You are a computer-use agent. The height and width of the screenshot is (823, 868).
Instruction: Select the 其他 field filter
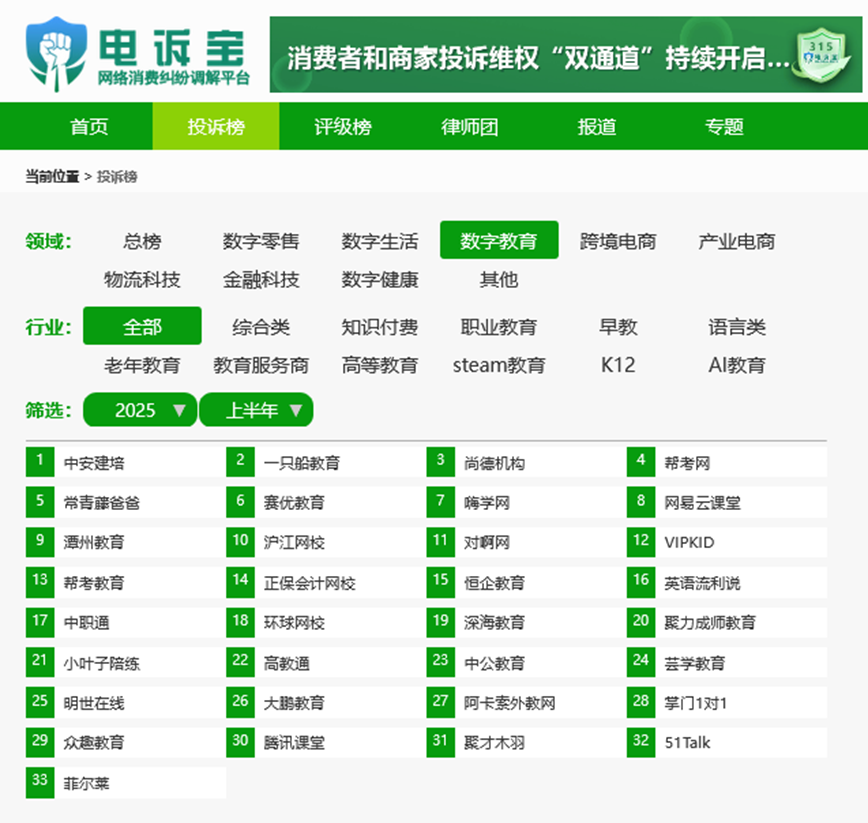coord(499,279)
